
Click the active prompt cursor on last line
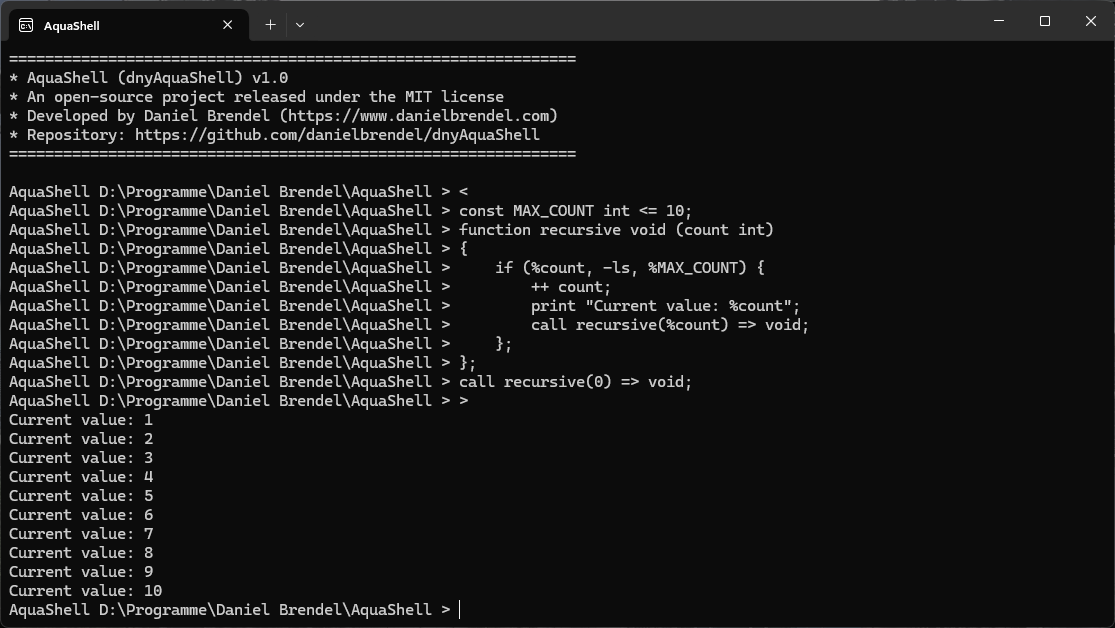click(x=460, y=610)
